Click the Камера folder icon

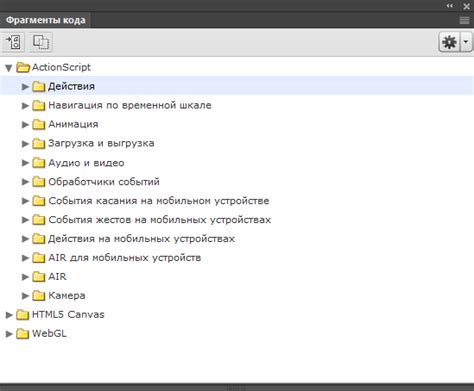click(x=39, y=295)
